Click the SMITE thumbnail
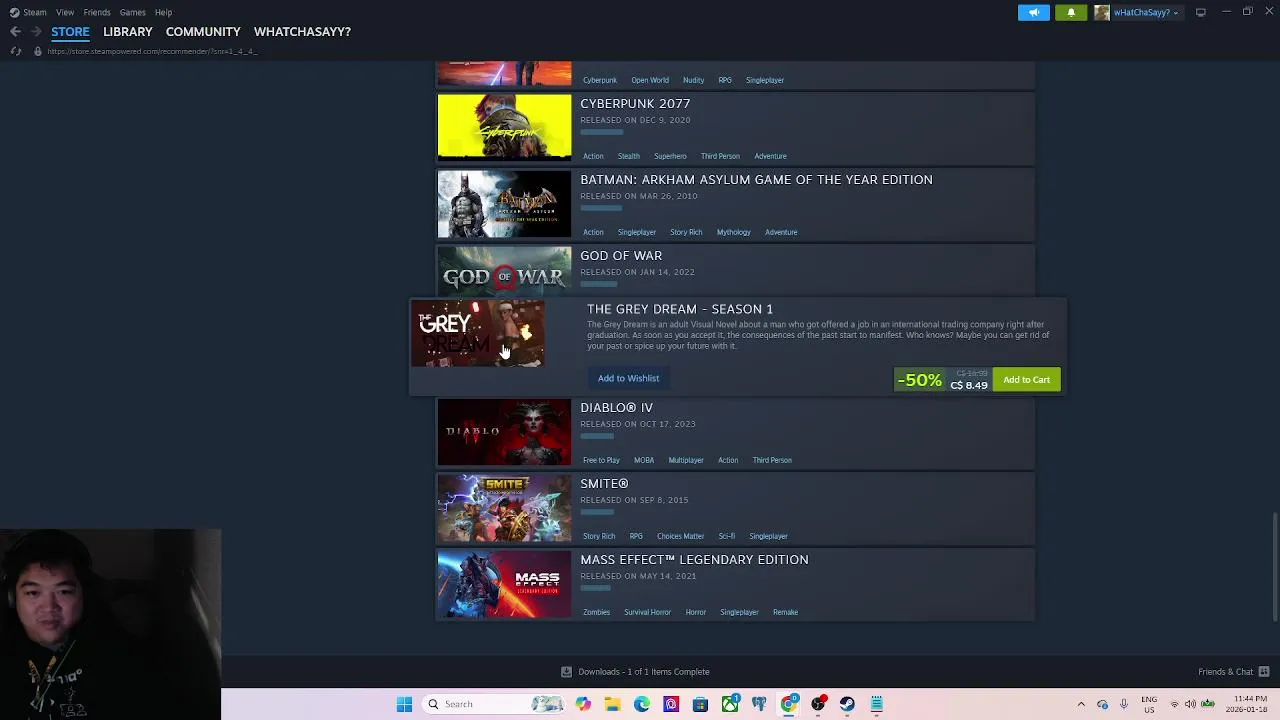 (x=504, y=508)
